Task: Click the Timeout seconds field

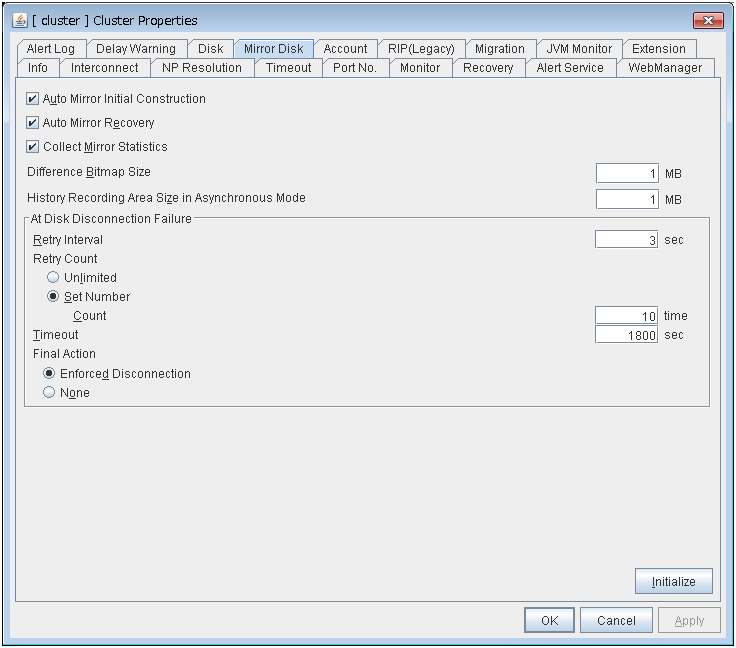Action: tap(627, 335)
